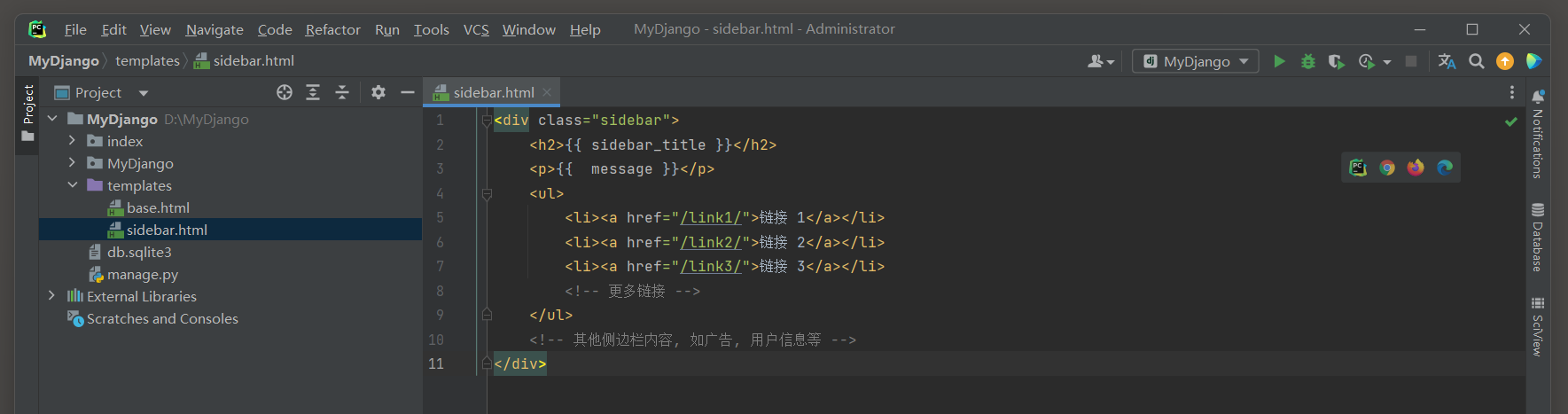Toggle code folding at line 1 div
Screen dimensions: 1568x414
[x=487, y=121]
